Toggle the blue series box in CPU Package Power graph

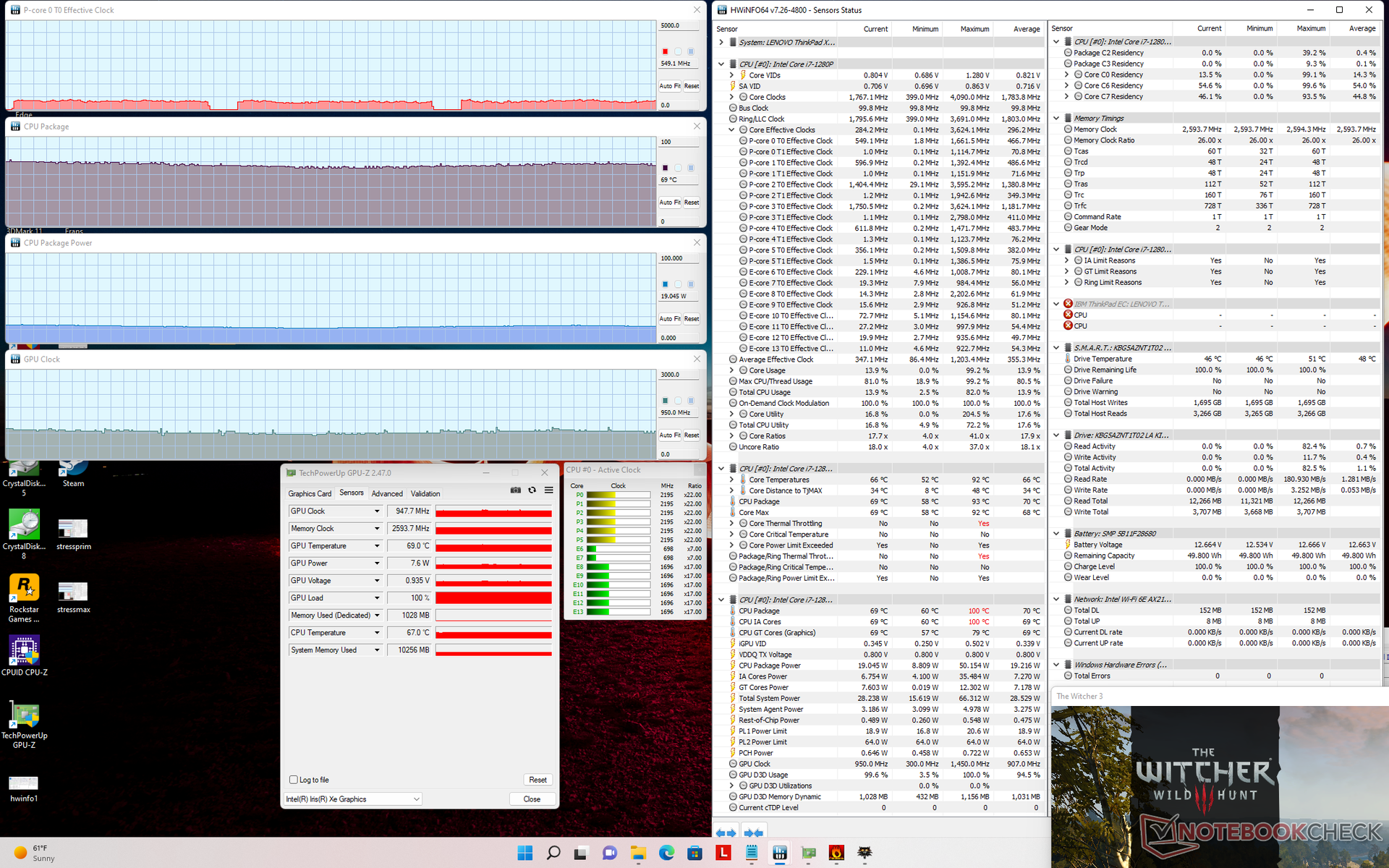tap(665, 284)
